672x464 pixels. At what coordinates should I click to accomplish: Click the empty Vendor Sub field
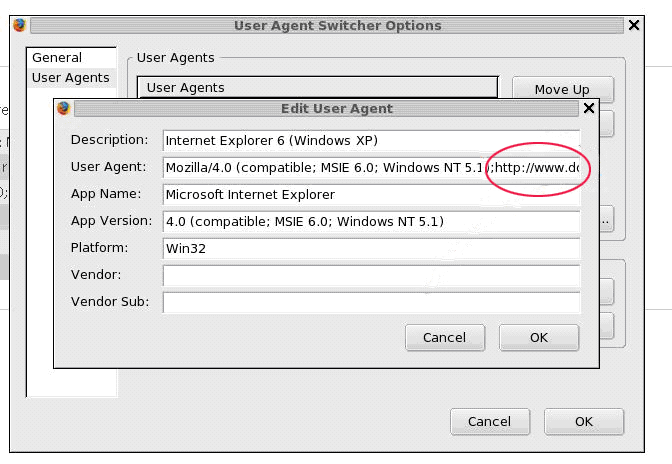tap(371, 302)
